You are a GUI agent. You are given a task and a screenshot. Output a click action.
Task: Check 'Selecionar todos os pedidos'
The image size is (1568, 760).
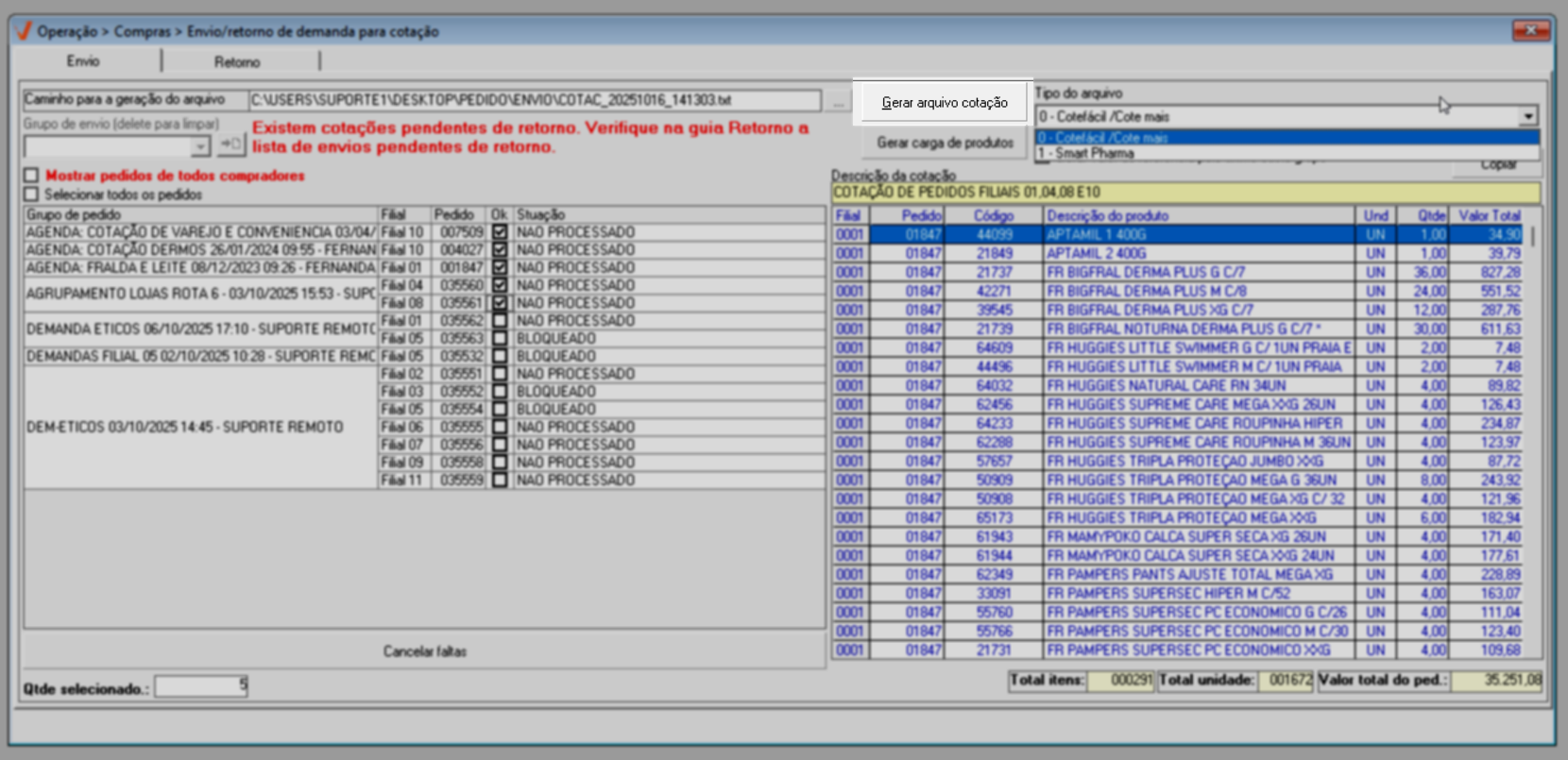[32, 194]
